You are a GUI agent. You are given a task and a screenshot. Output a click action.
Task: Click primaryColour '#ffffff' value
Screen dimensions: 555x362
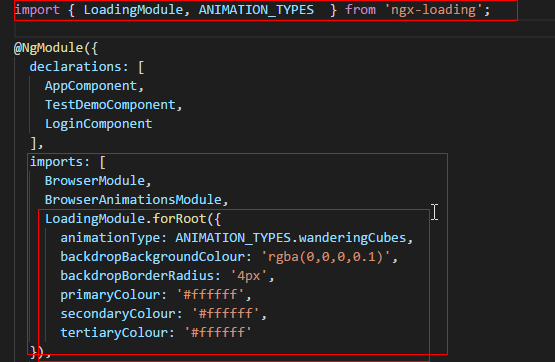coord(210,295)
